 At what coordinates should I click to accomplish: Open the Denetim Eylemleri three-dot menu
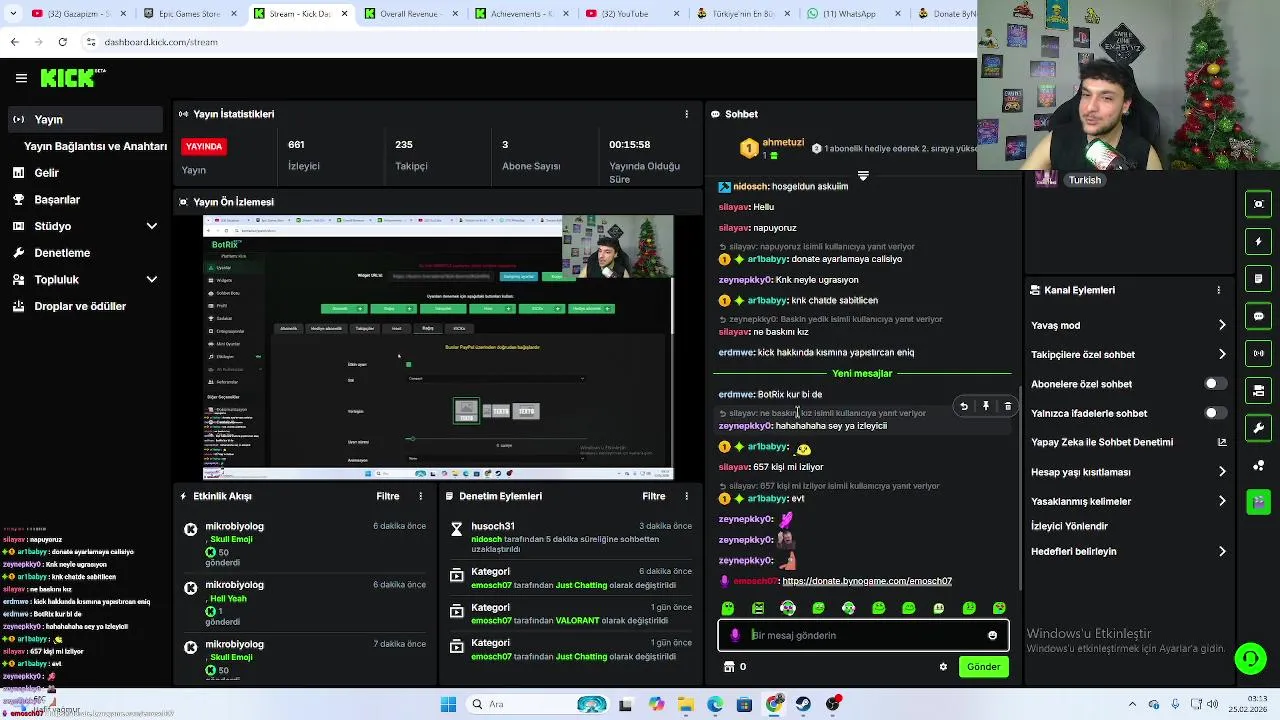point(686,496)
